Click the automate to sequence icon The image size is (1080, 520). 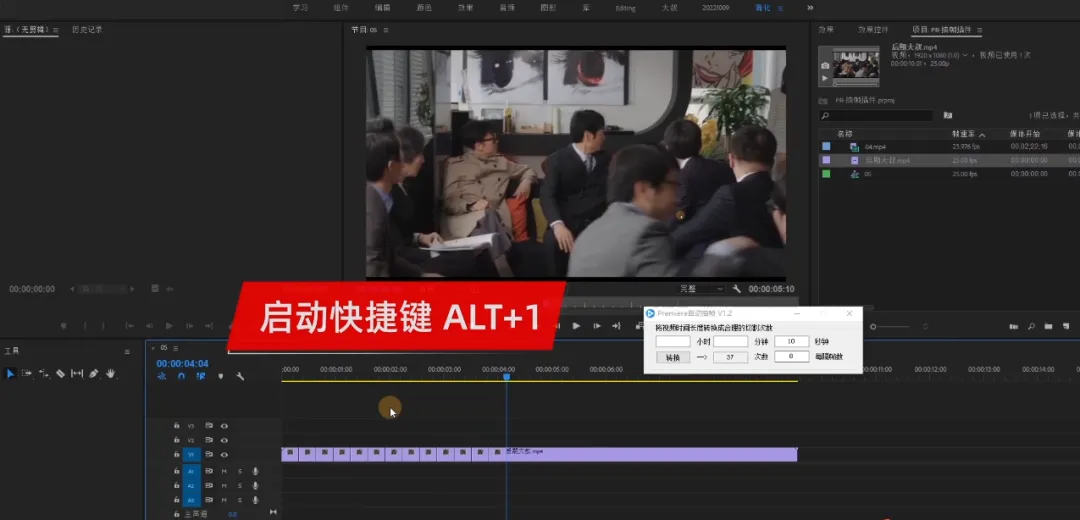pyautogui.click(x=1014, y=326)
